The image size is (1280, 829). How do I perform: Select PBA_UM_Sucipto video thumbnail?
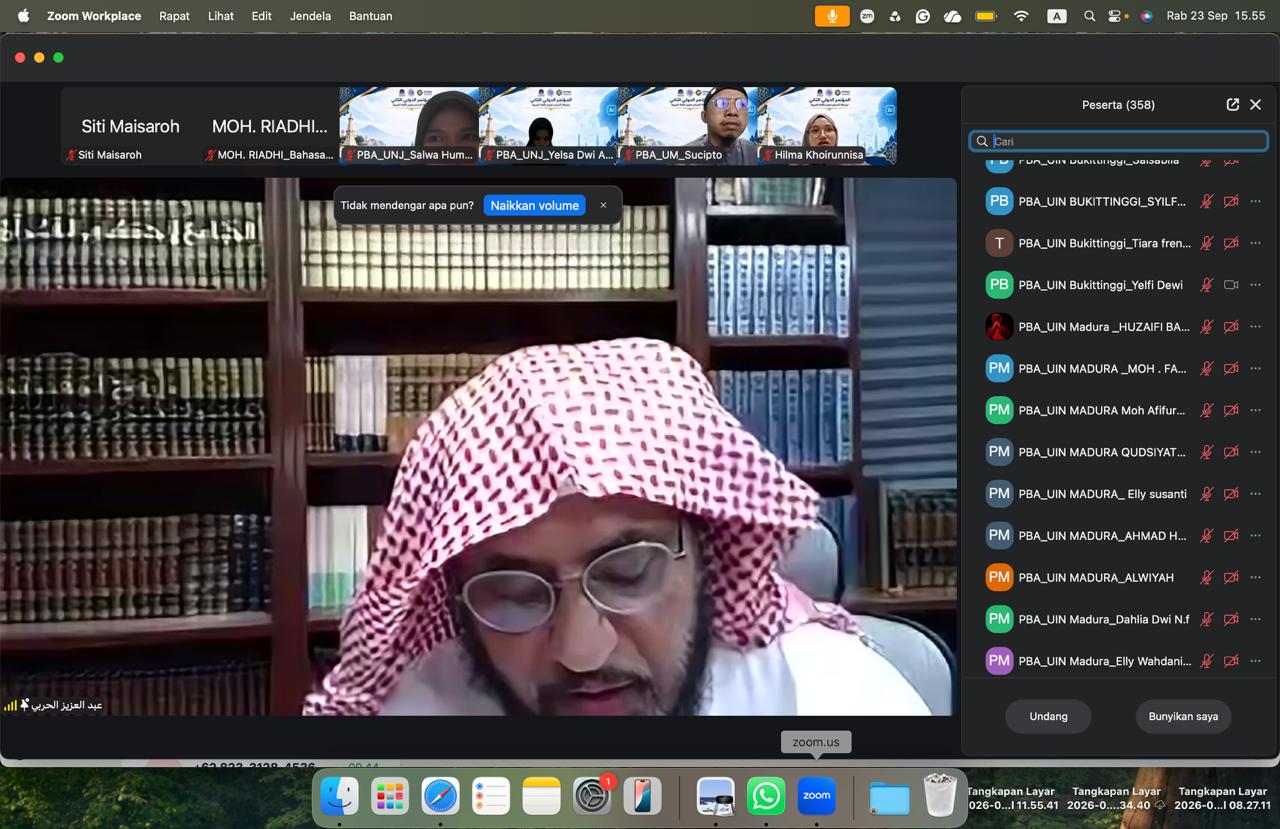click(688, 126)
